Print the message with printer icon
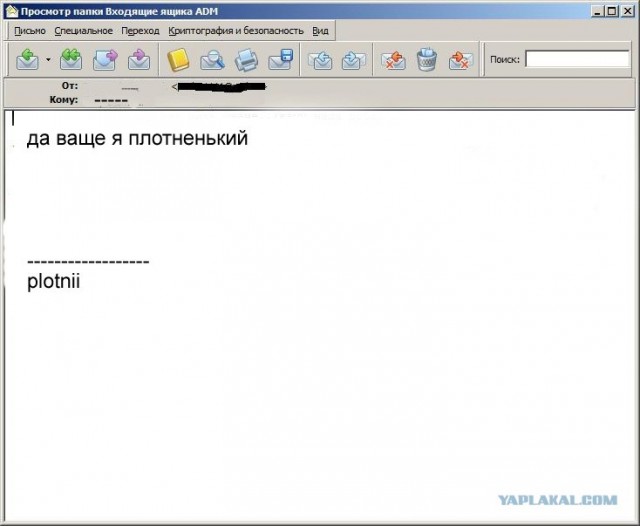 click(246, 60)
